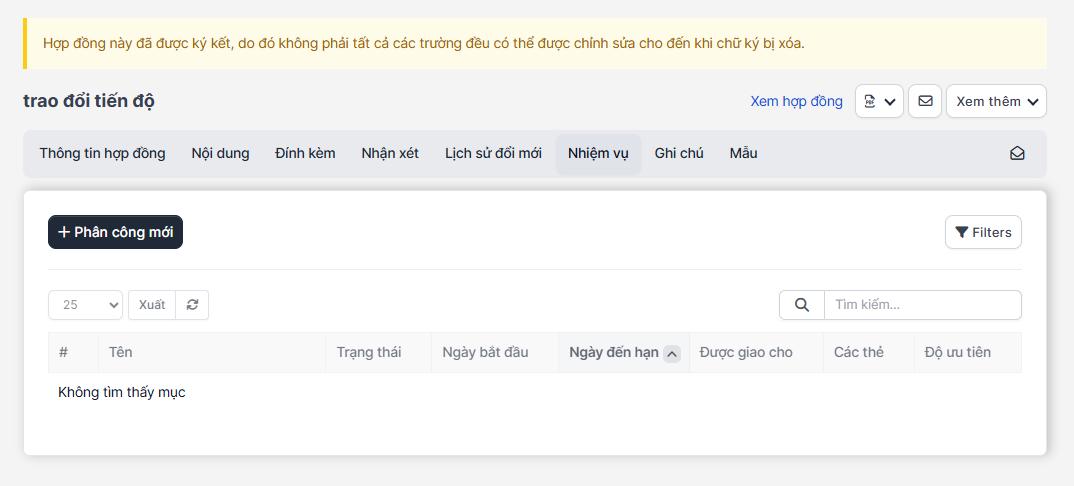Image resolution: width=1074 pixels, height=486 pixels.
Task: Click the Phân công mới button
Action: (x=115, y=232)
